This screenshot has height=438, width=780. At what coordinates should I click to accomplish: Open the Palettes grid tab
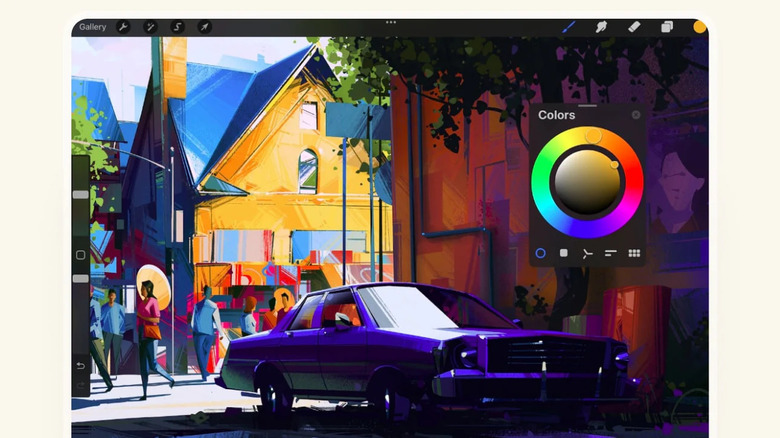(x=634, y=253)
